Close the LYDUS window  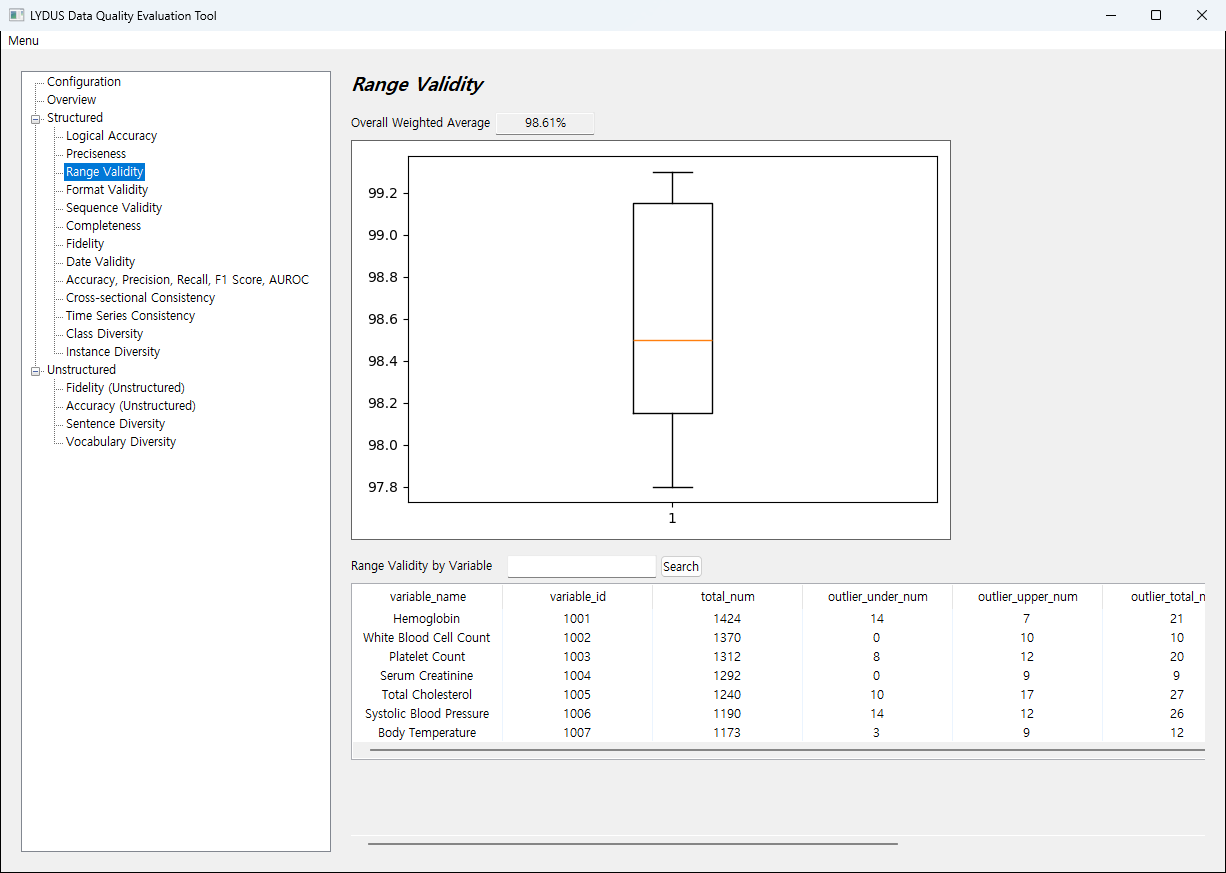[1202, 15]
